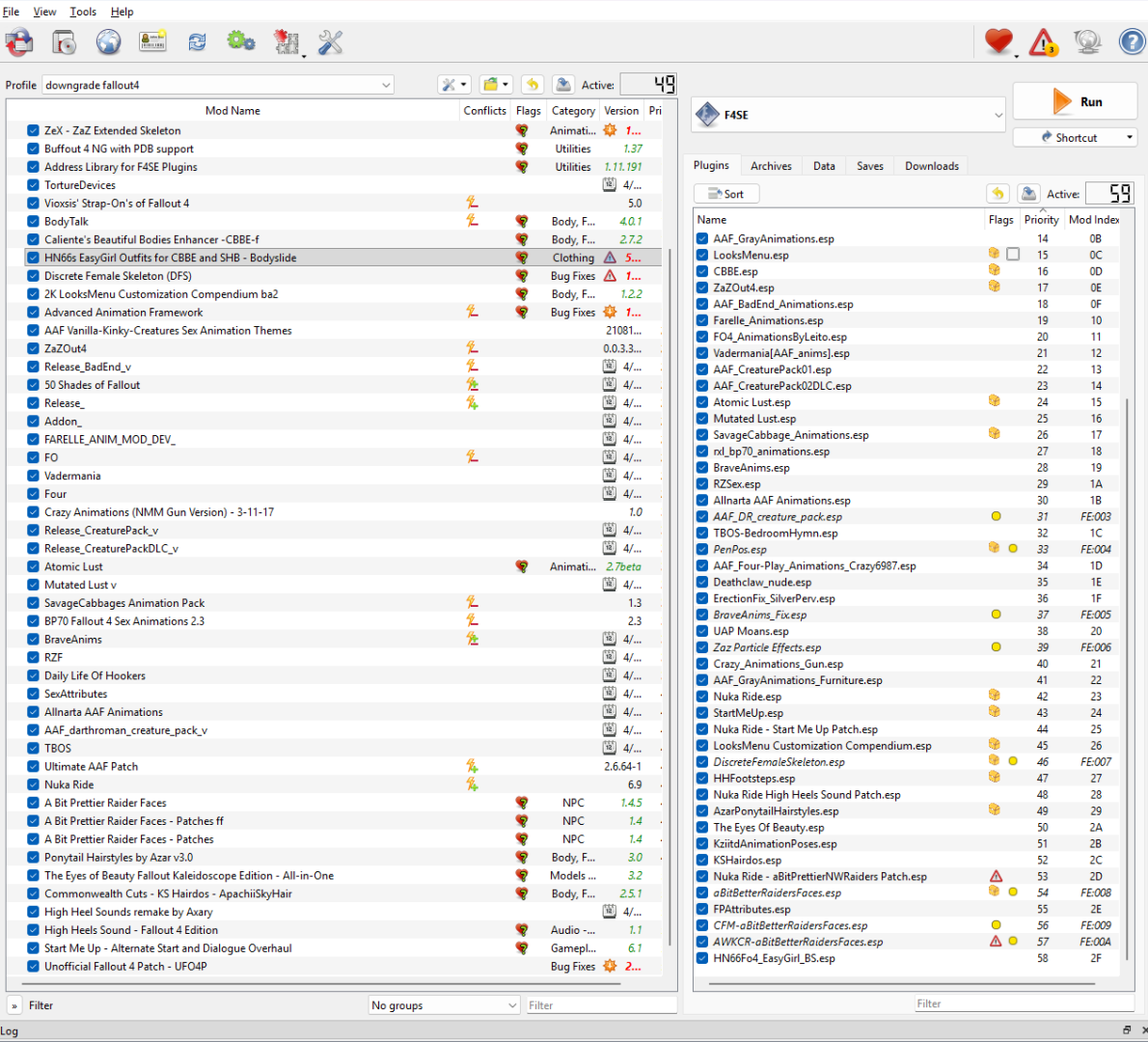1148x1042 pixels.
Task: Open the Tools puzzle piece icon
Action: coord(286,42)
